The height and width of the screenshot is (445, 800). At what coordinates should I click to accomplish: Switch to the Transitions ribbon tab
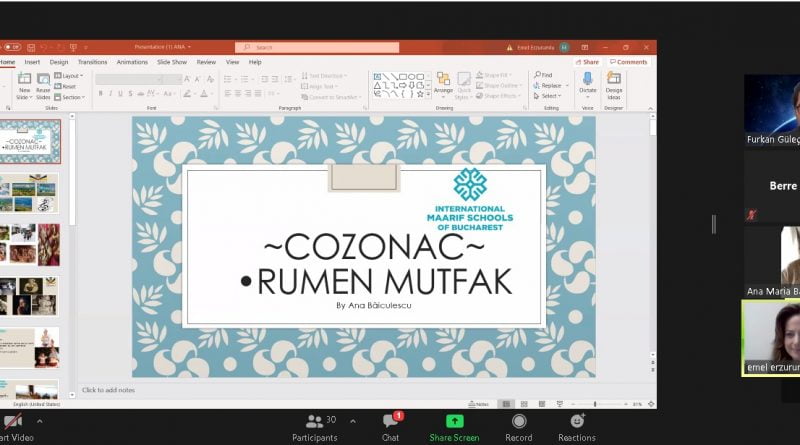click(92, 62)
